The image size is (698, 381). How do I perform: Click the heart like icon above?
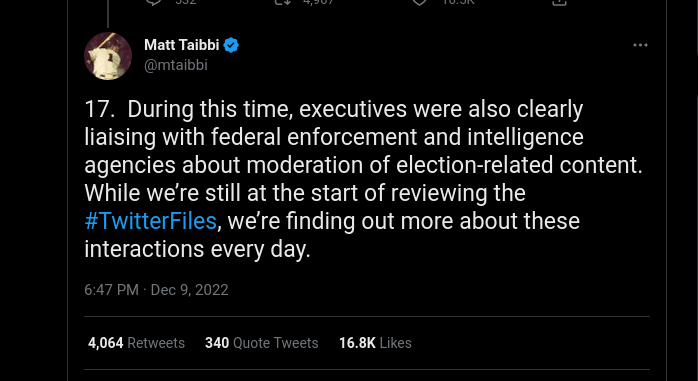point(419,2)
